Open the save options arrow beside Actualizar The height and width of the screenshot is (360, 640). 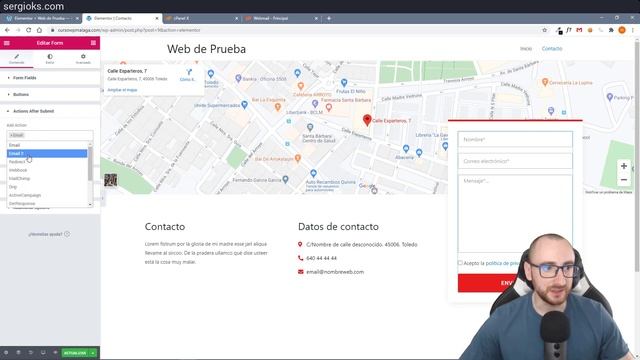click(x=93, y=353)
